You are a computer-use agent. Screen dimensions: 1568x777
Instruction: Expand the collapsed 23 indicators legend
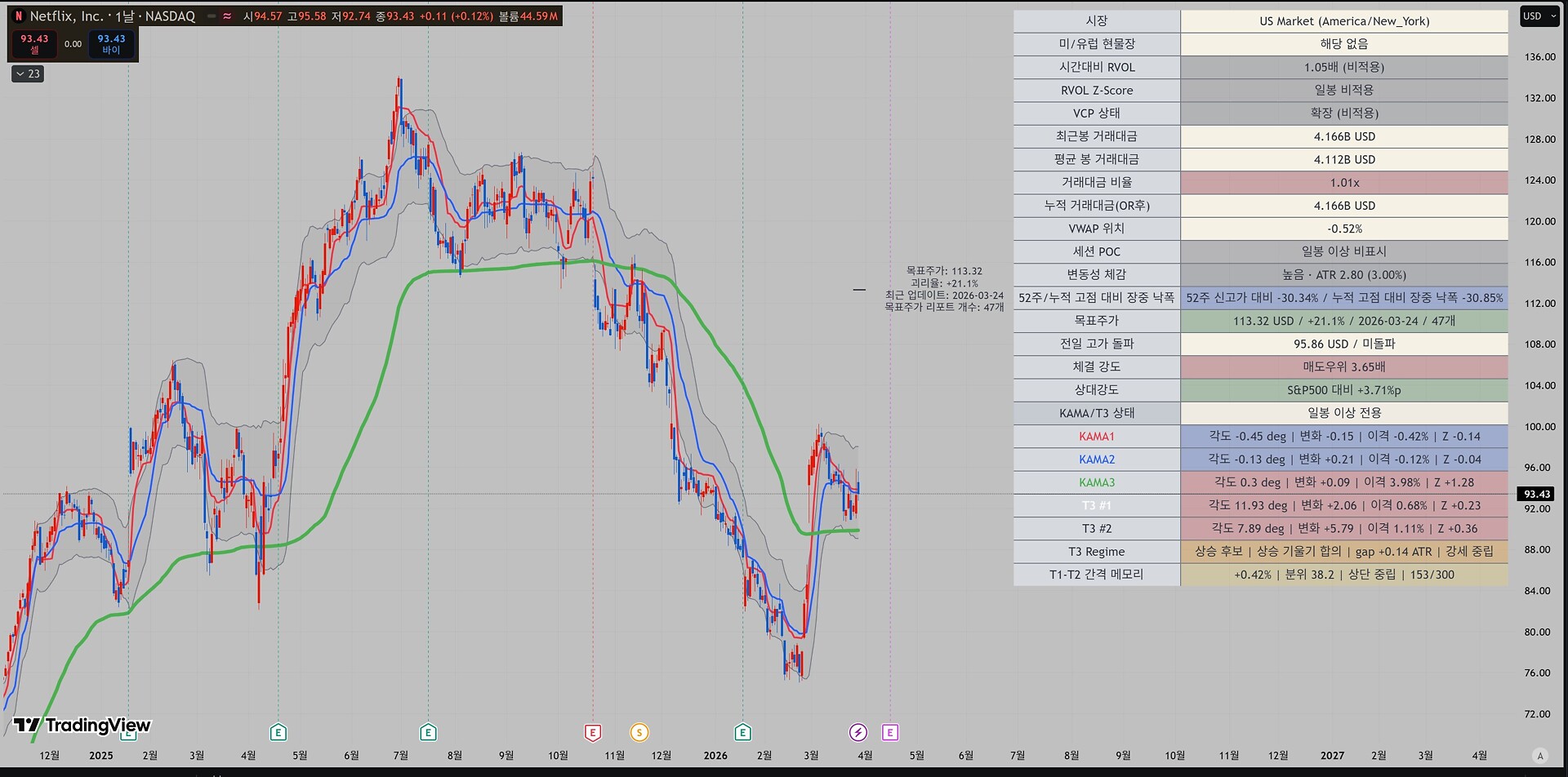[28, 74]
